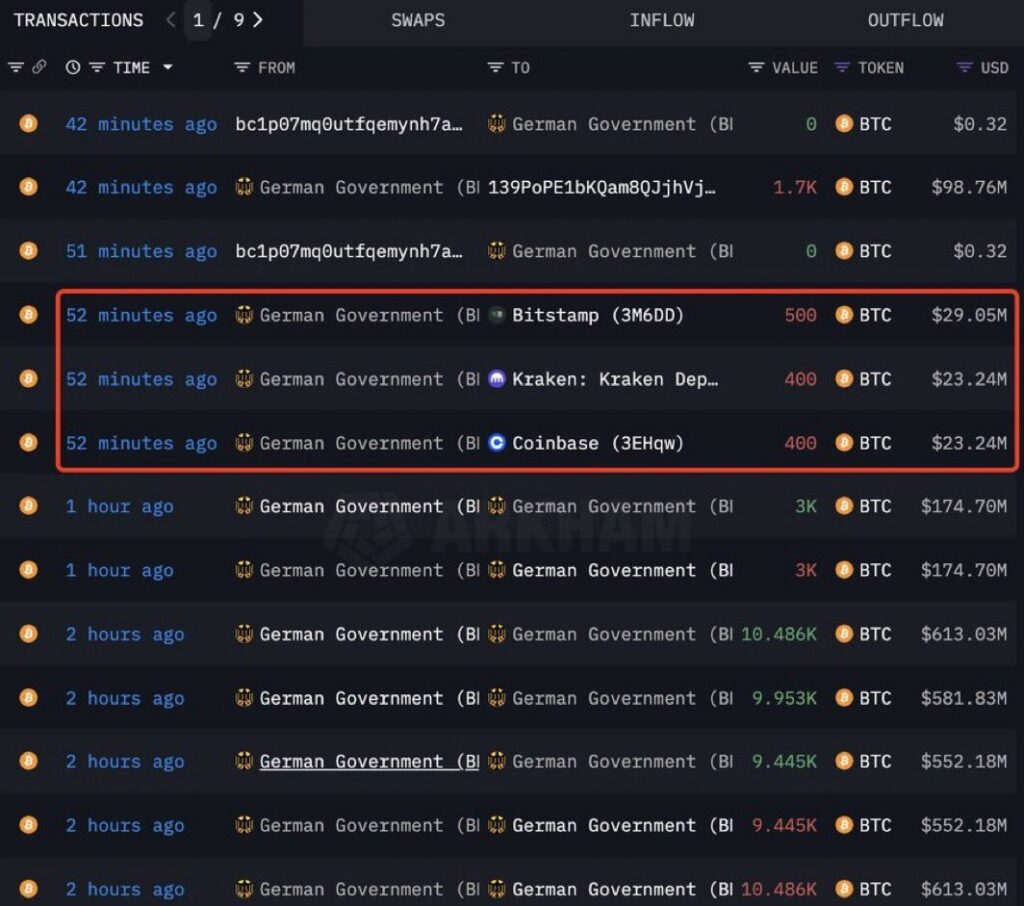Click the Kraken logo icon
Image resolution: width=1024 pixels, height=906 pixels.
[497, 380]
